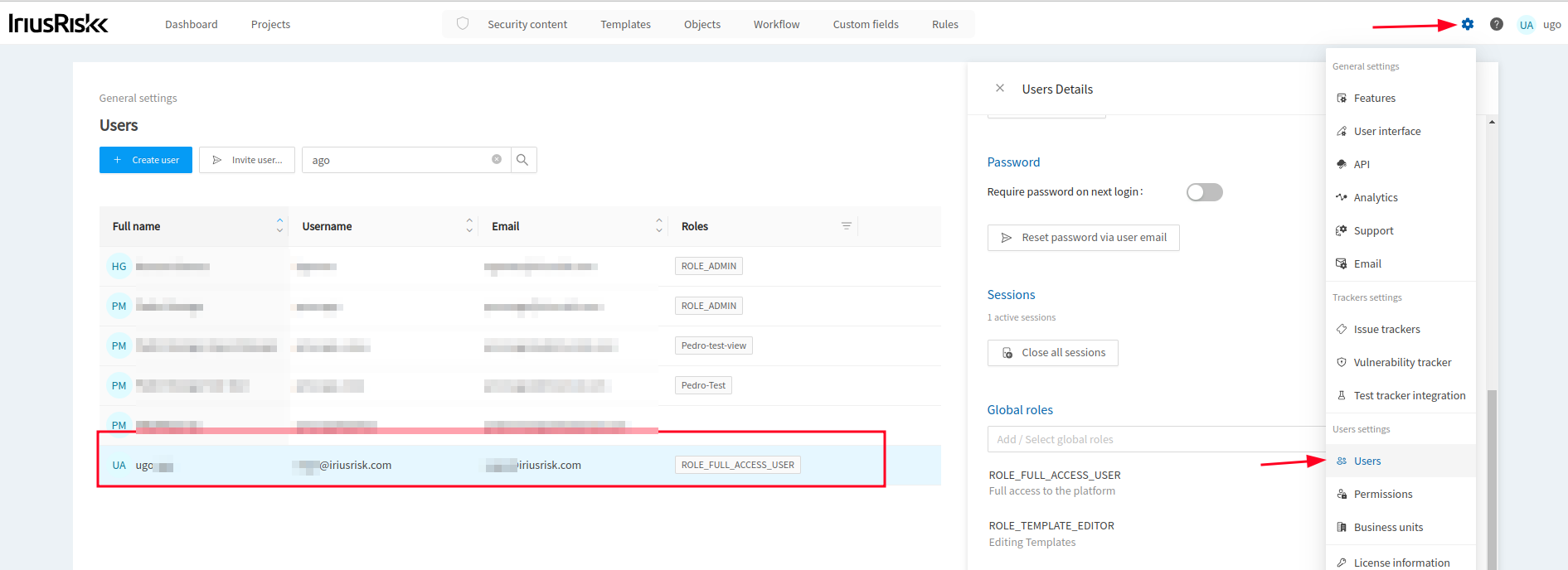Click the Analytics icon
Viewport: 1568px width, 570px height.
pos(1342,197)
